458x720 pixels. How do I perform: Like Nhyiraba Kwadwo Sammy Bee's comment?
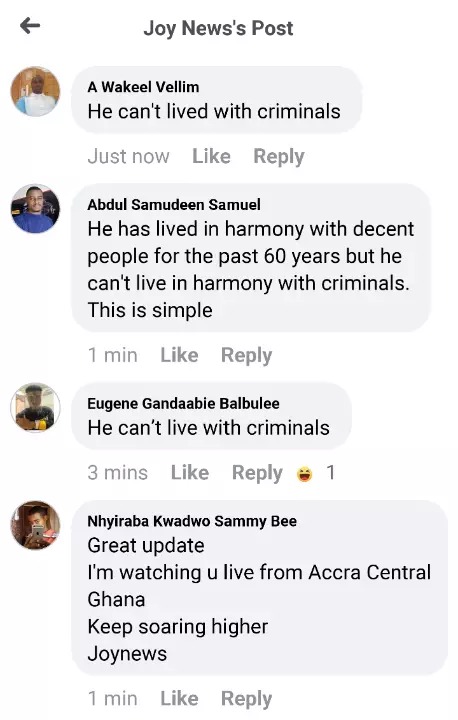point(179,698)
